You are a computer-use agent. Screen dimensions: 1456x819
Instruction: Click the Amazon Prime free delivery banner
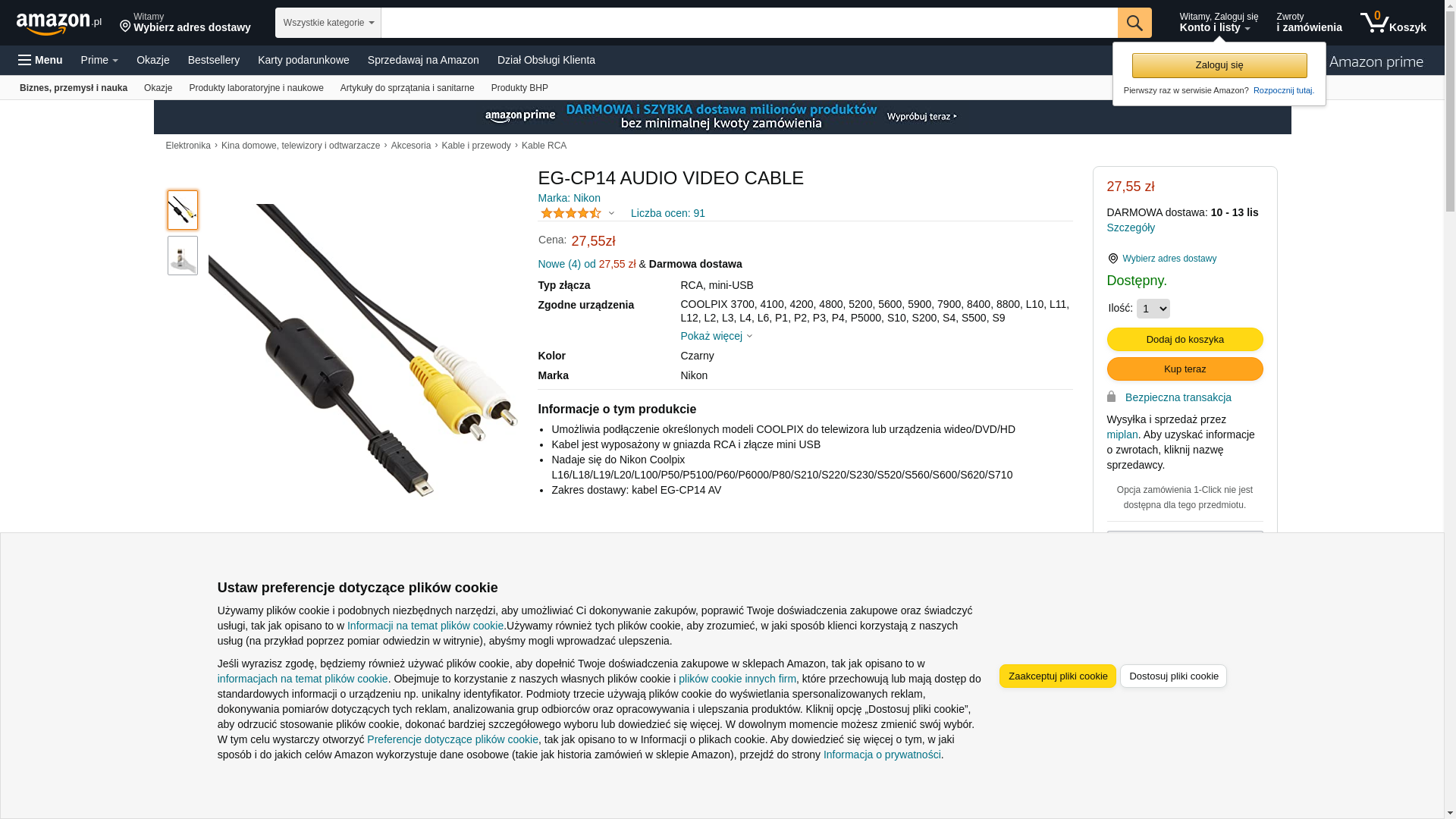pos(722,117)
